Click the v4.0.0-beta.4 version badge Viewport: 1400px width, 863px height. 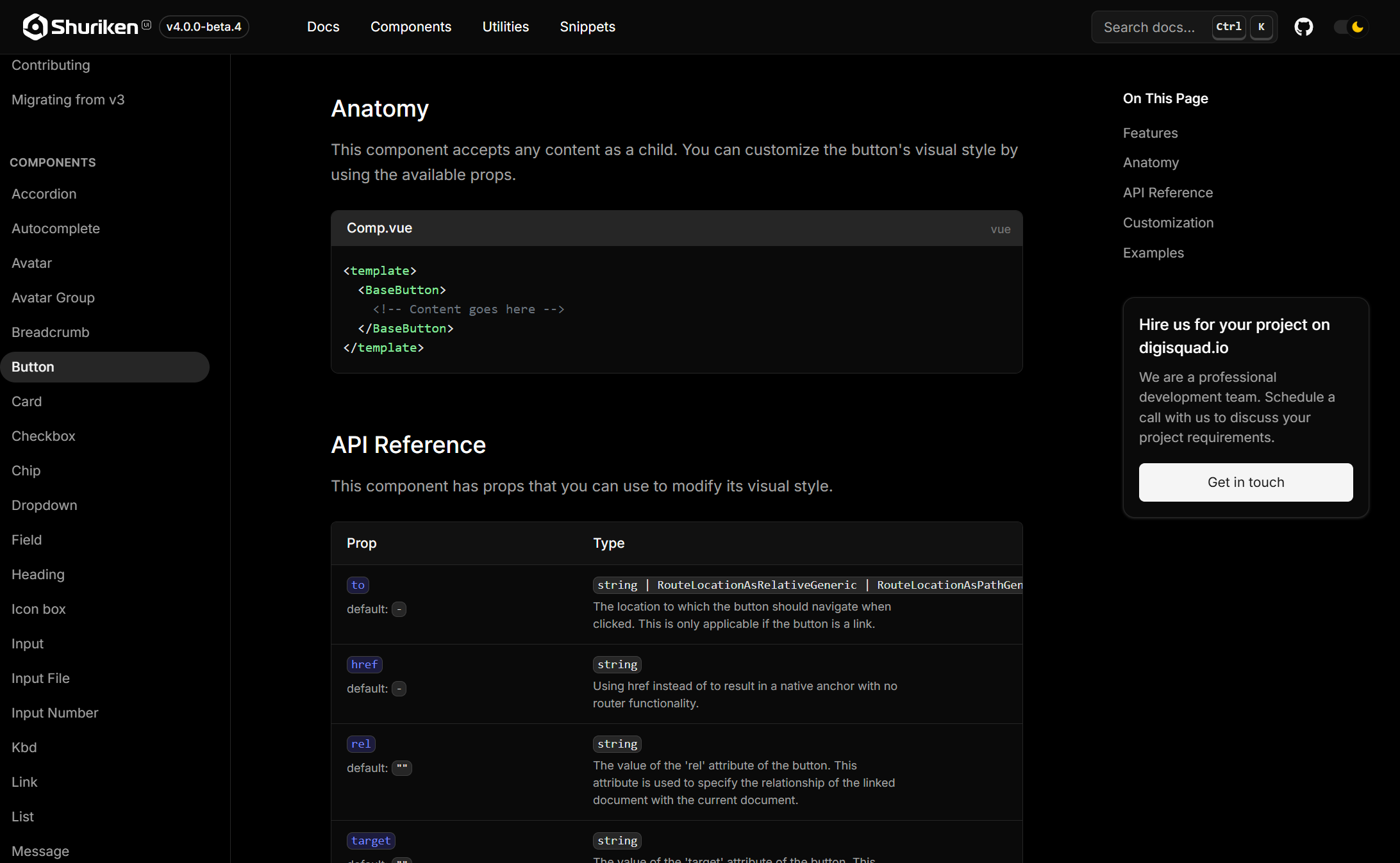click(x=204, y=27)
